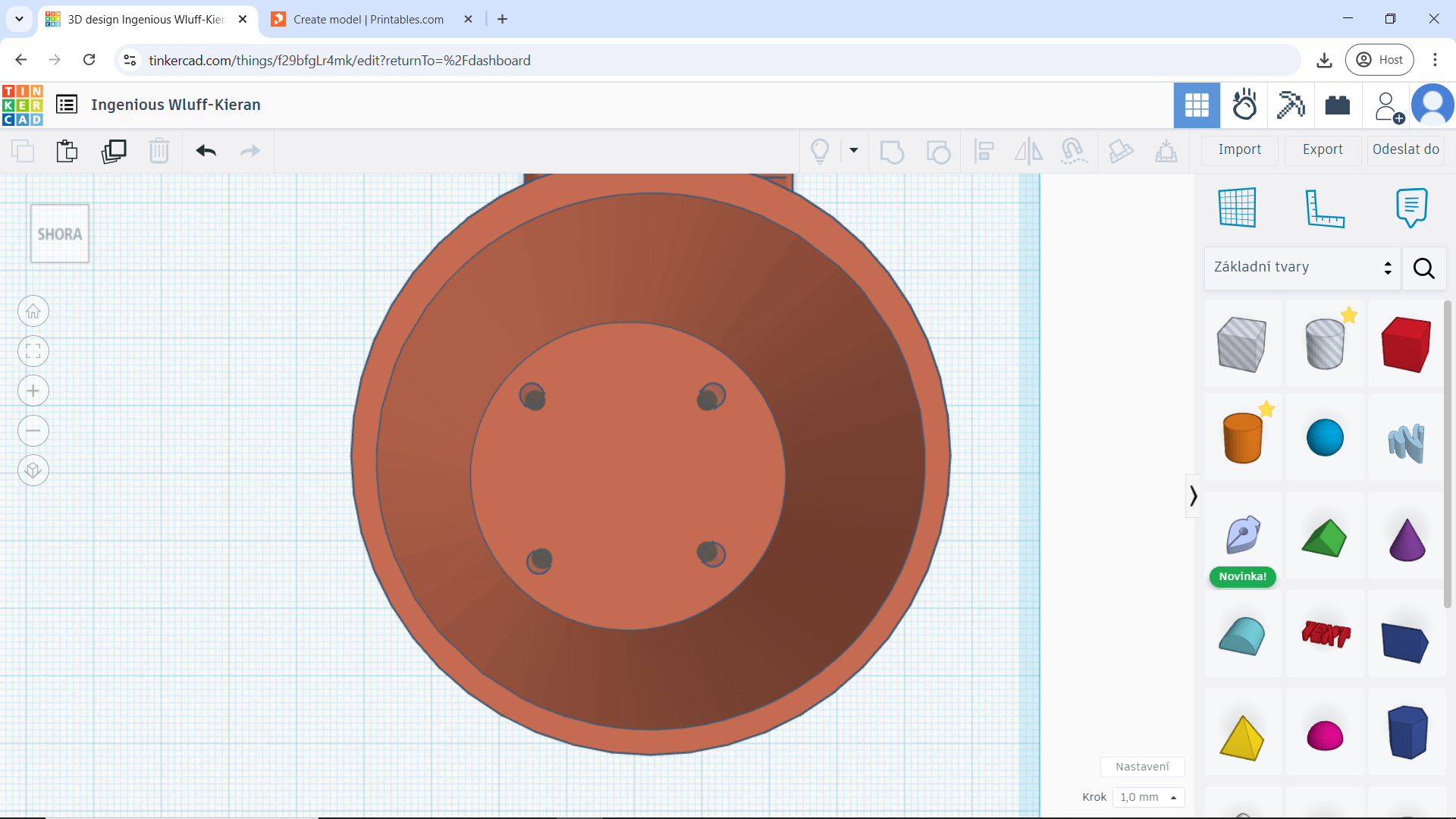This screenshot has height=819, width=1456.
Task: Click the Export button
Action: point(1323,149)
